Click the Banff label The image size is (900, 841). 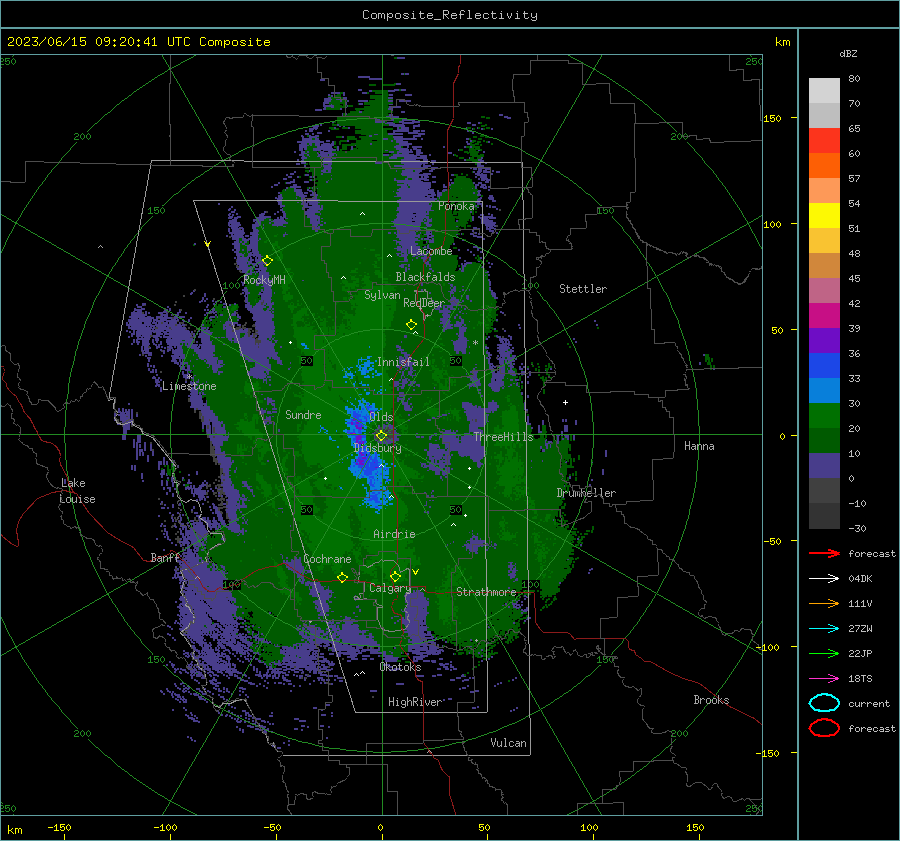[x=165, y=557]
